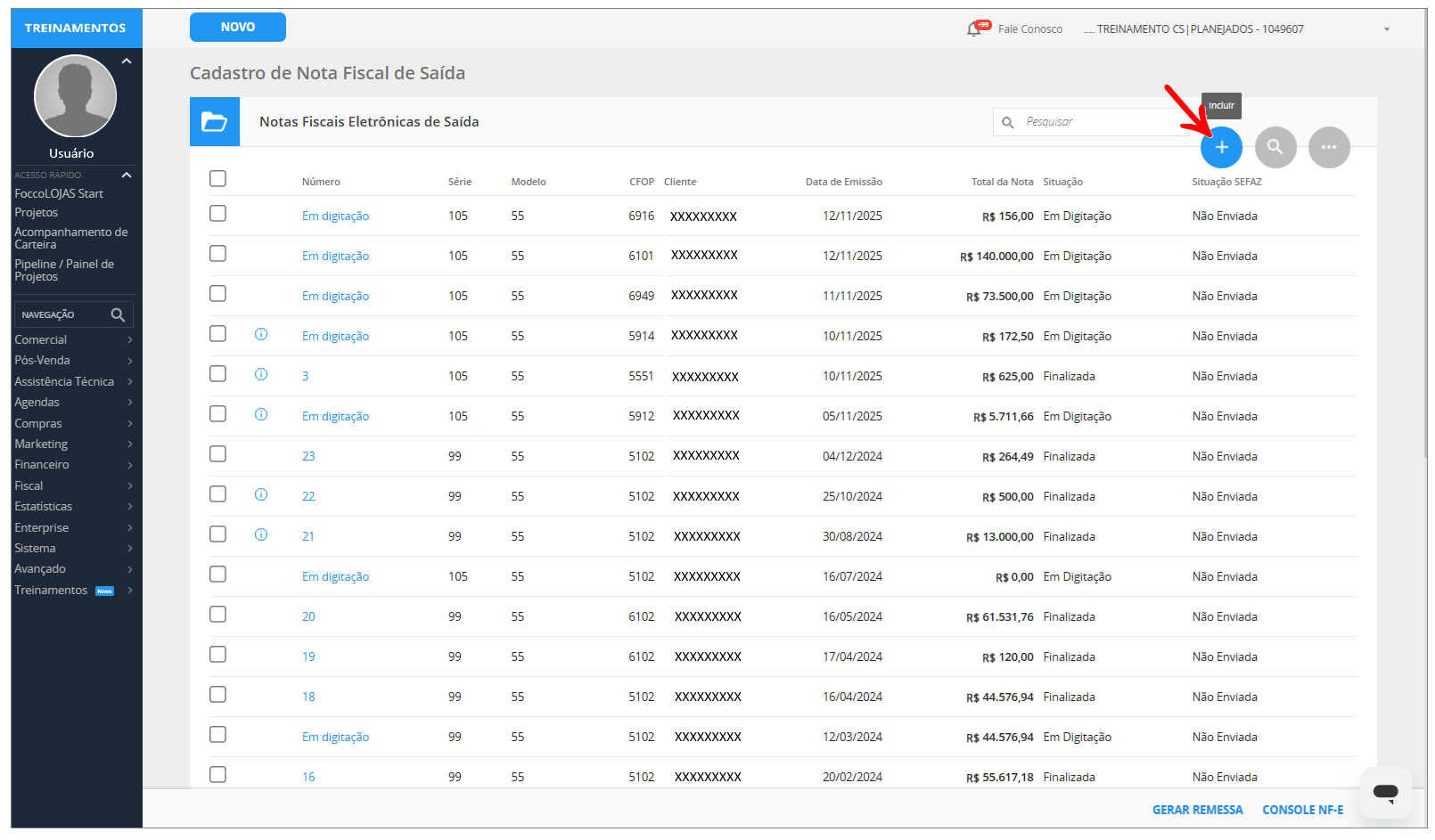Click the navigation search magnifier icon
The height and width of the screenshot is (840, 1435).
pos(118,314)
